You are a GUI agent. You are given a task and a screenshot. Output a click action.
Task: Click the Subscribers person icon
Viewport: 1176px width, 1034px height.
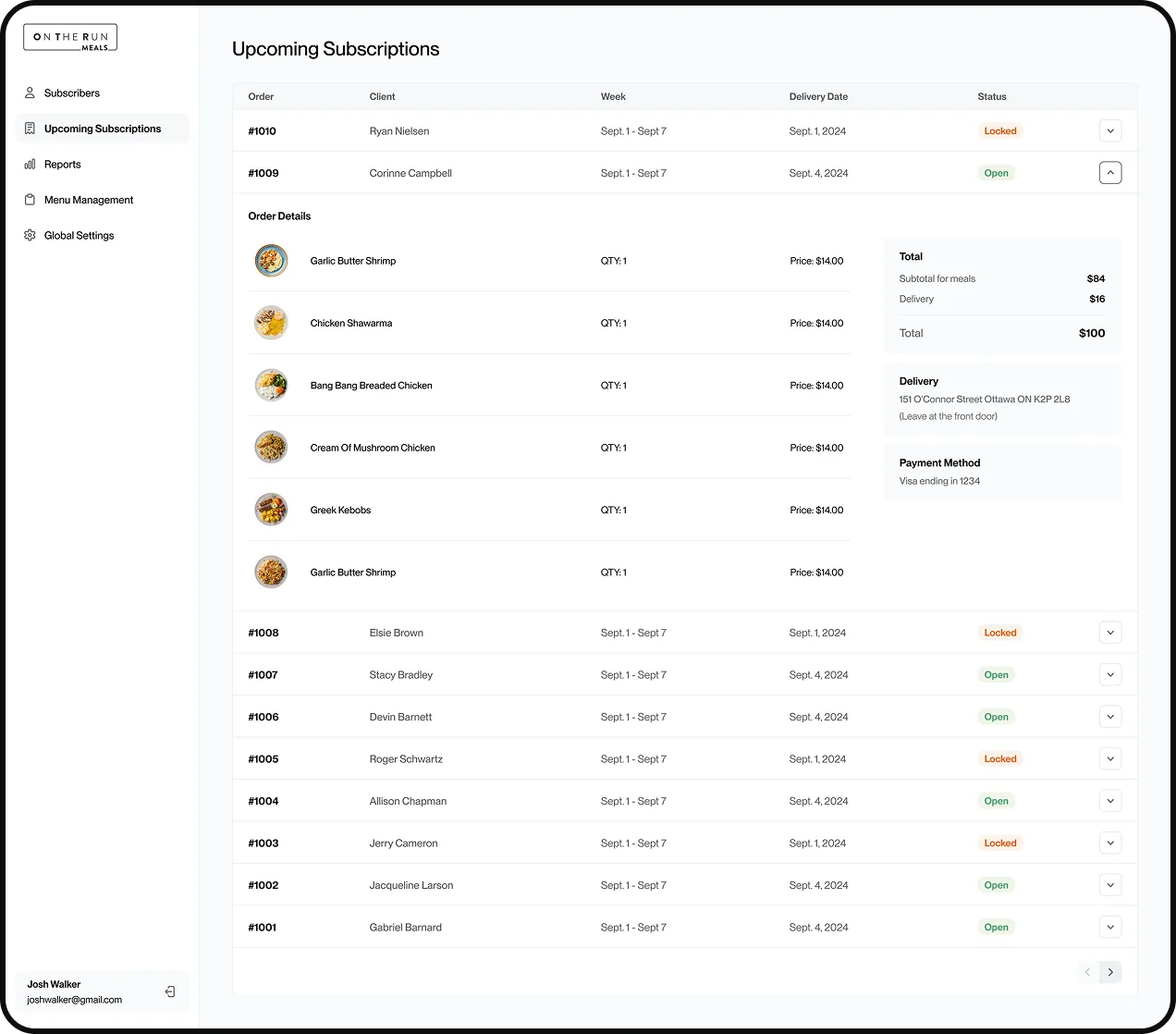click(30, 92)
